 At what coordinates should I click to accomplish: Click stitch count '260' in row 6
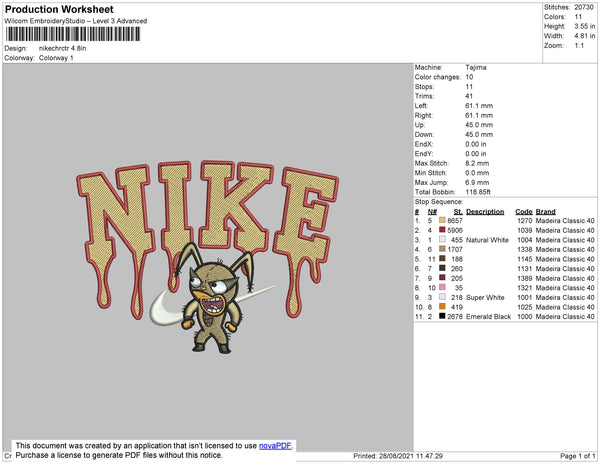click(x=457, y=269)
